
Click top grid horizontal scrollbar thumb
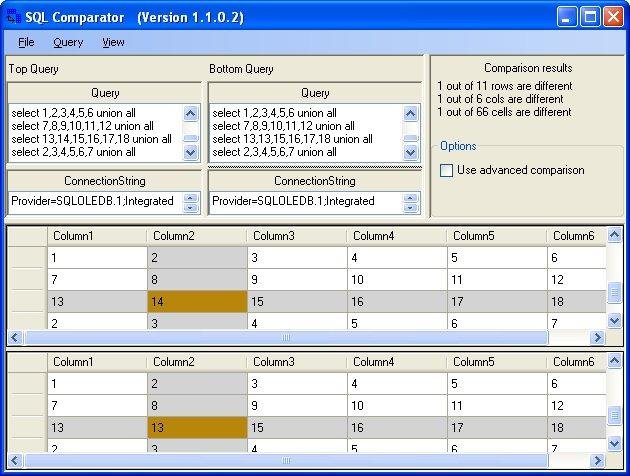coord(286,337)
